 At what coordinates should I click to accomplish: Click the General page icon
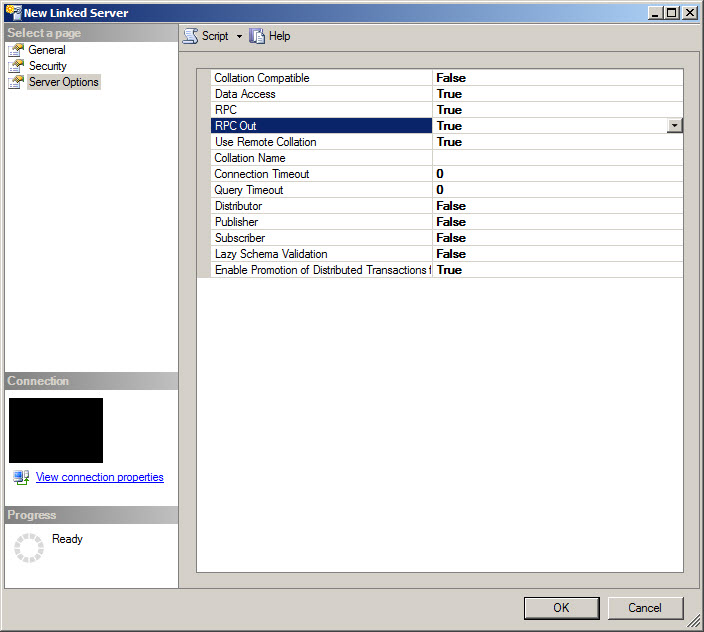[x=16, y=50]
